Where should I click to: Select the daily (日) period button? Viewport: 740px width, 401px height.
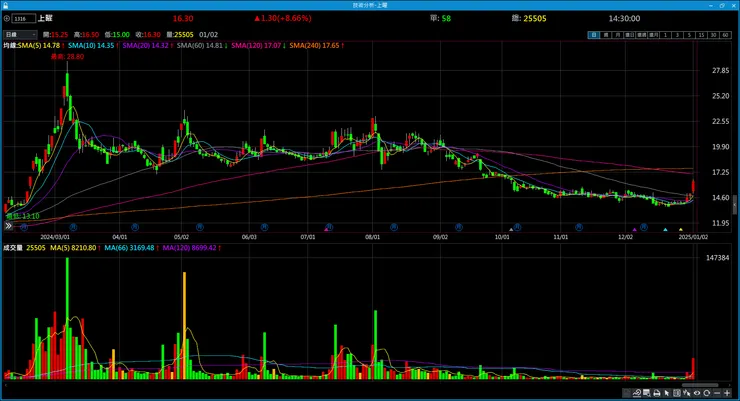click(594, 35)
